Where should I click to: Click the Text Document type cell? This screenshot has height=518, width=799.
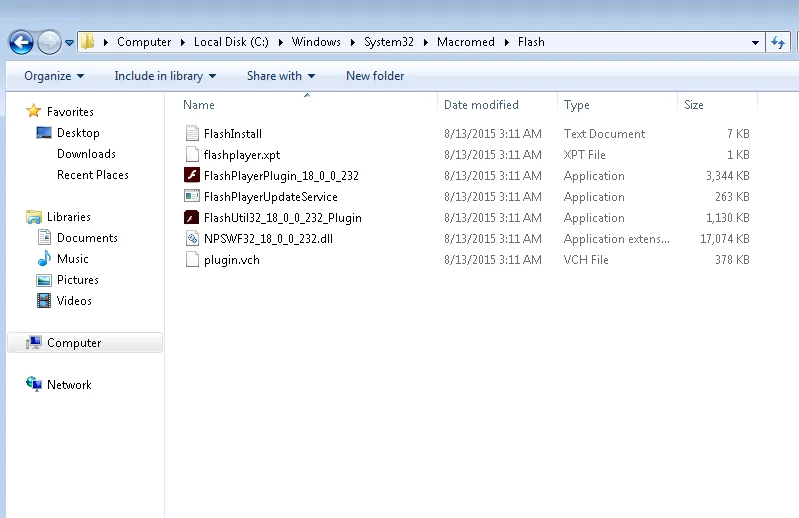(604, 134)
